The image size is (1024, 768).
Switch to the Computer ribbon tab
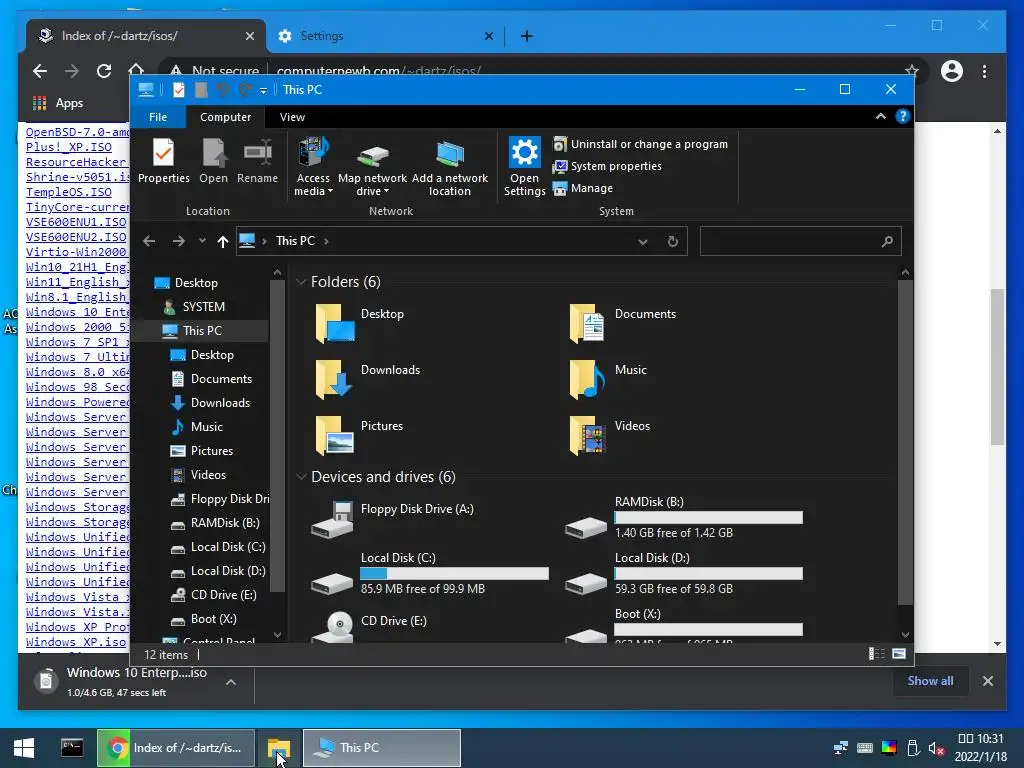point(225,117)
